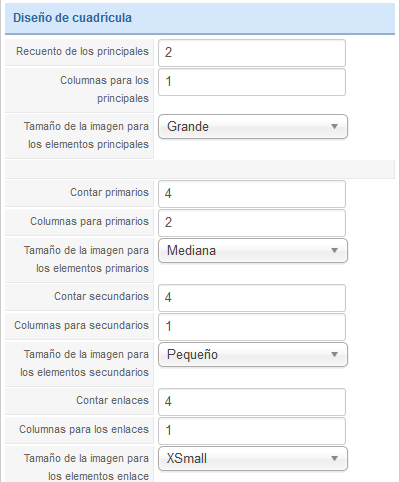The height and width of the screenshot is (482, 400).
Task: Click the Columnas para los enlaces field
Action: click(252, 431)
